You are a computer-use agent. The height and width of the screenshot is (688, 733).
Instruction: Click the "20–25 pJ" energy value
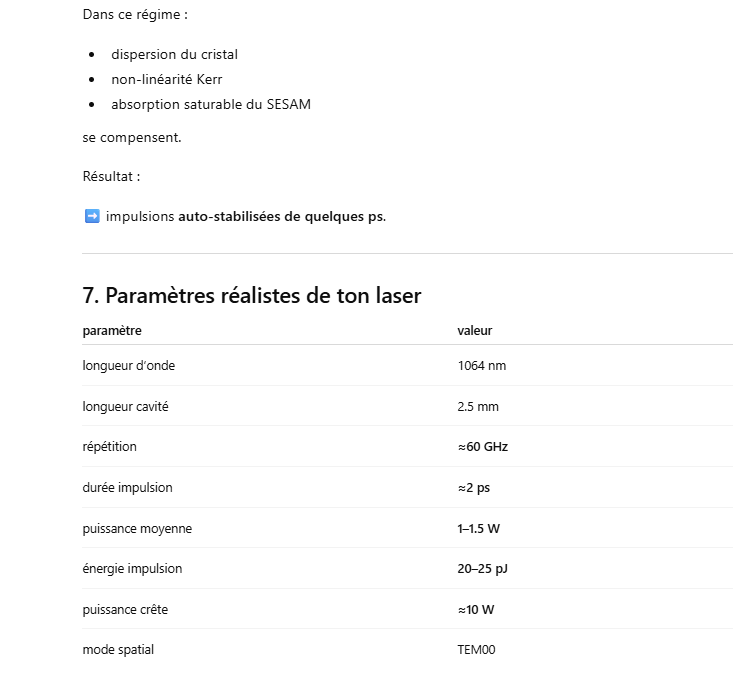(484, 569)
